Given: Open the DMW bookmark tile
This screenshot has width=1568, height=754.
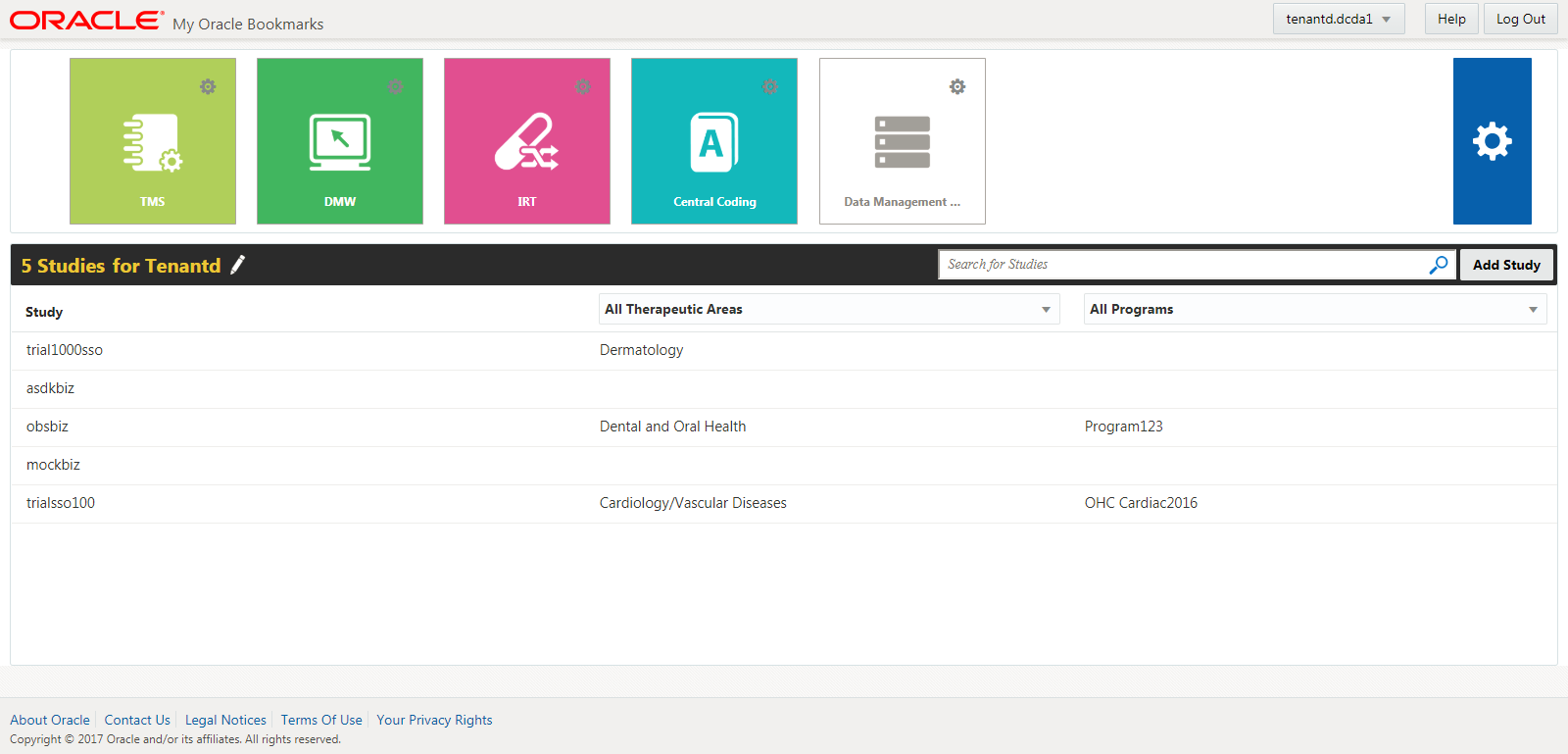Looking at the screenshot, I should 340,141.
